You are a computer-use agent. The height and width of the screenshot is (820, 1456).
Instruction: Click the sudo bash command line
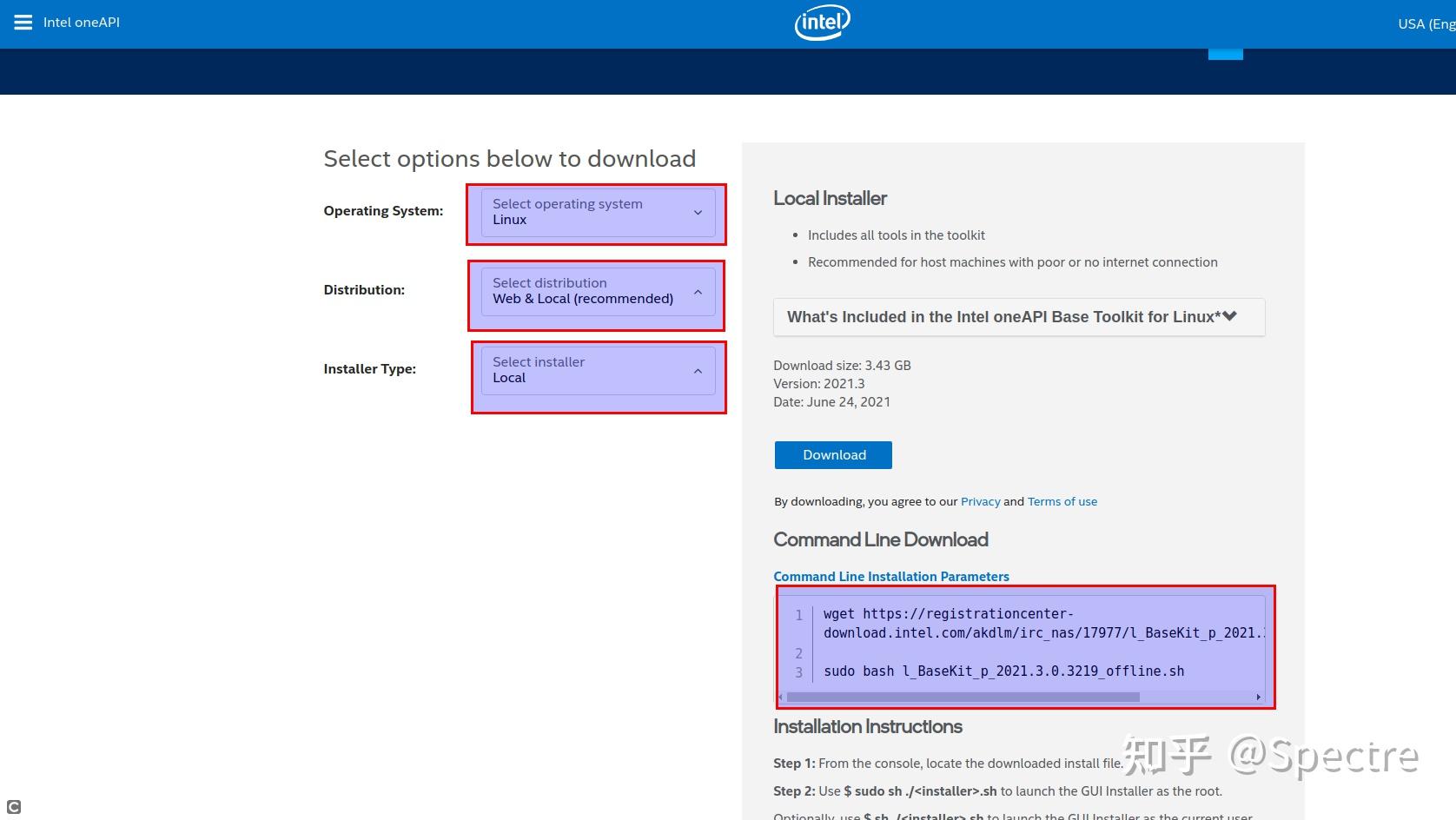click(1003, 671)
